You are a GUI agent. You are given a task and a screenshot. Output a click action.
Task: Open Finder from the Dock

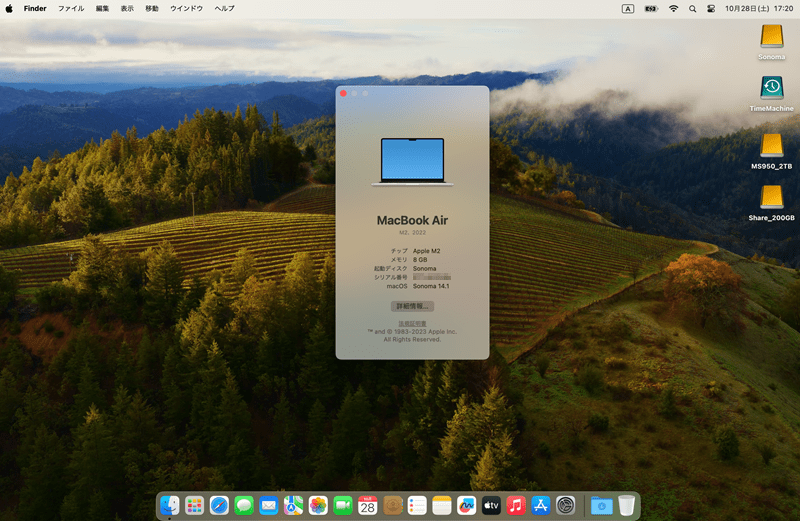[169, 506]
